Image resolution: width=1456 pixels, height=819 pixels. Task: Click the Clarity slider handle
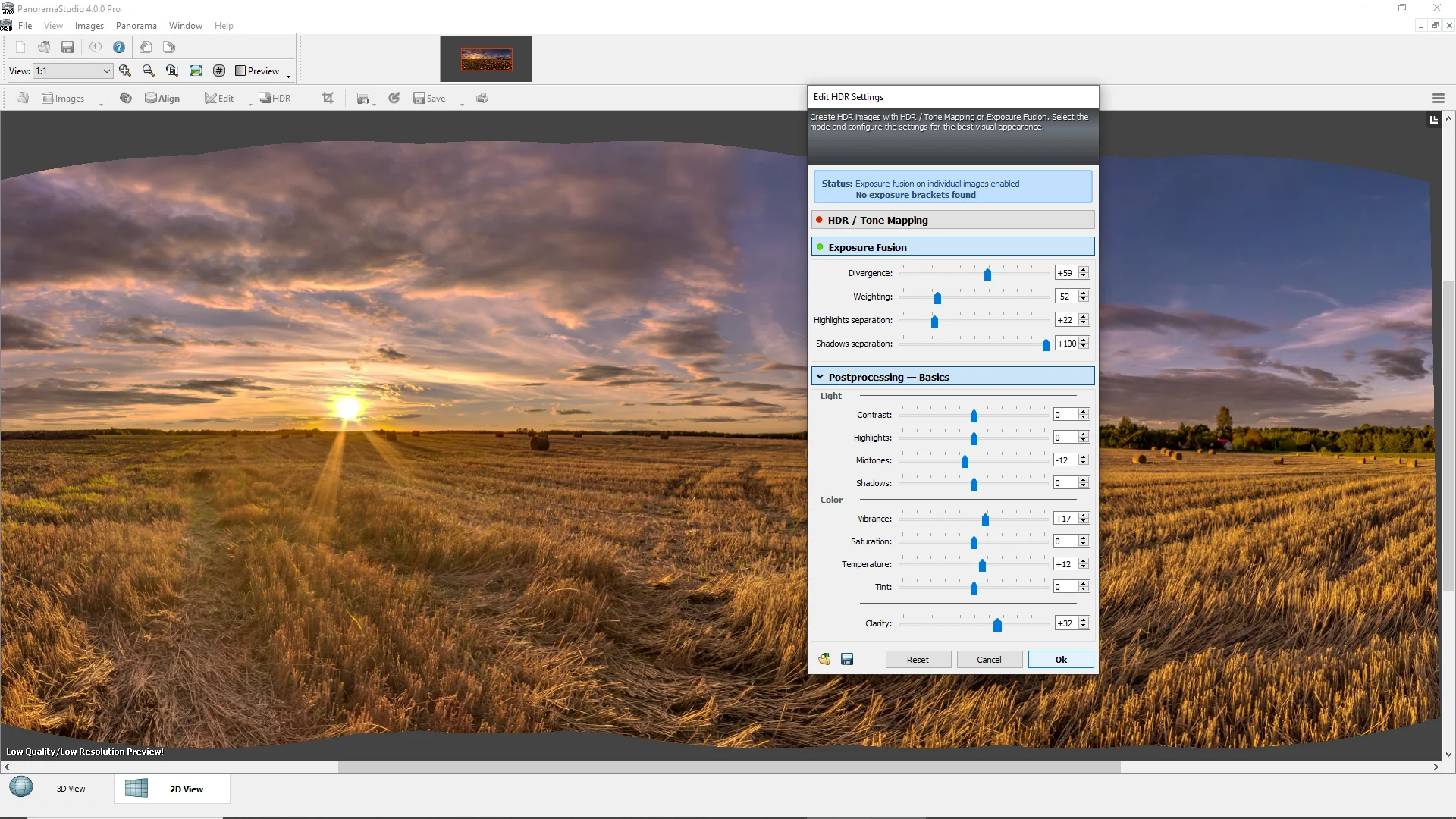click(997, 625)
